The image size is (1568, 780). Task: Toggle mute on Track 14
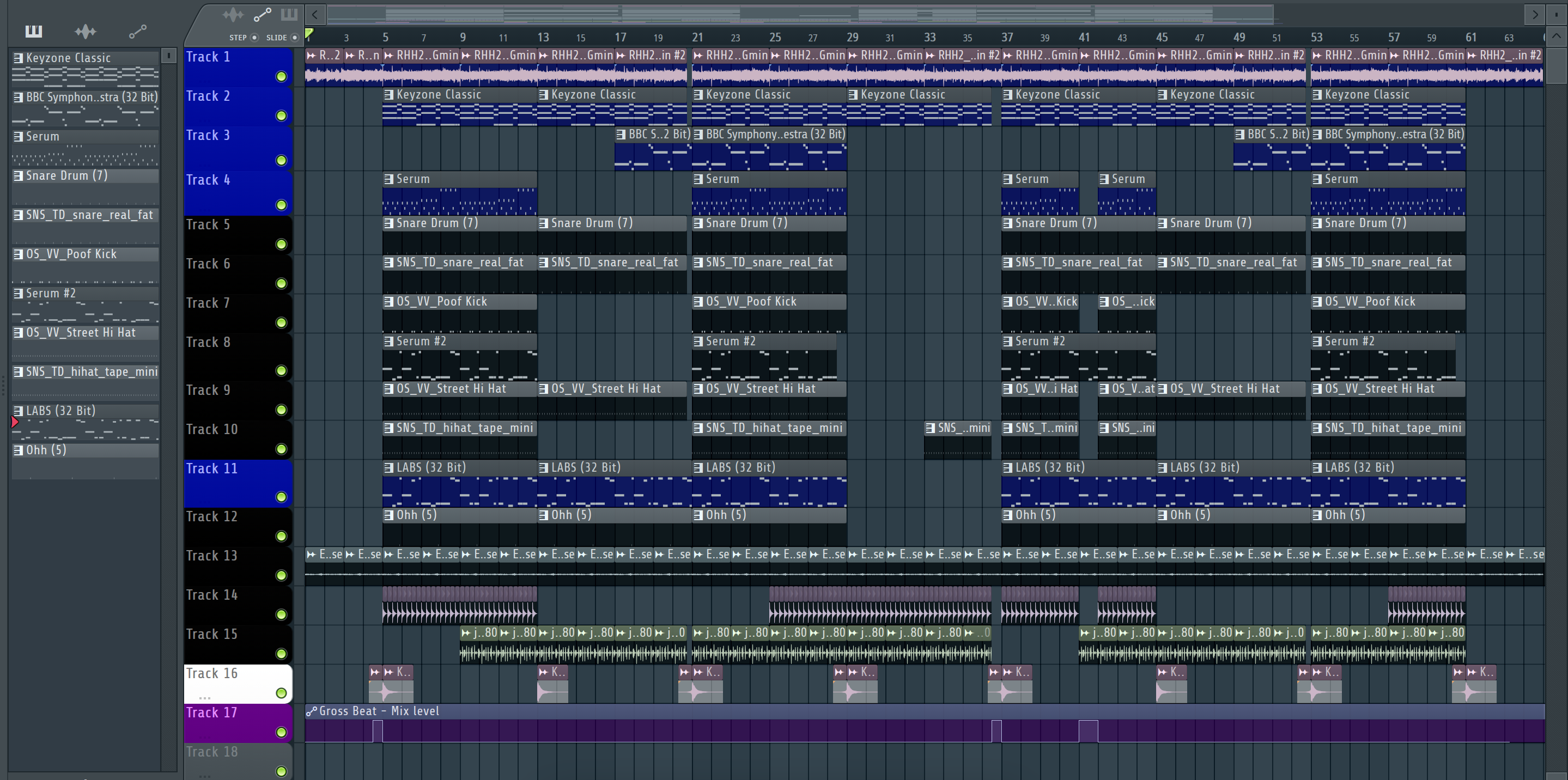[281, 614]
